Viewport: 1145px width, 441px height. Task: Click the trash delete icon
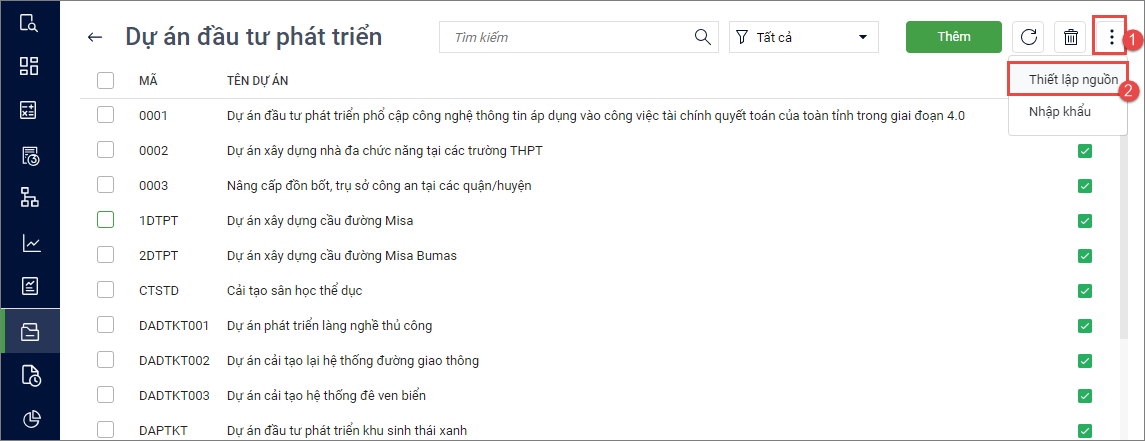(1070, 38)
